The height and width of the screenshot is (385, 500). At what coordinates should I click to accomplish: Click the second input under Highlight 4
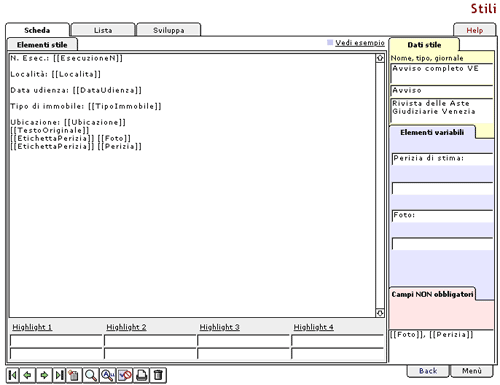point(338,353)
